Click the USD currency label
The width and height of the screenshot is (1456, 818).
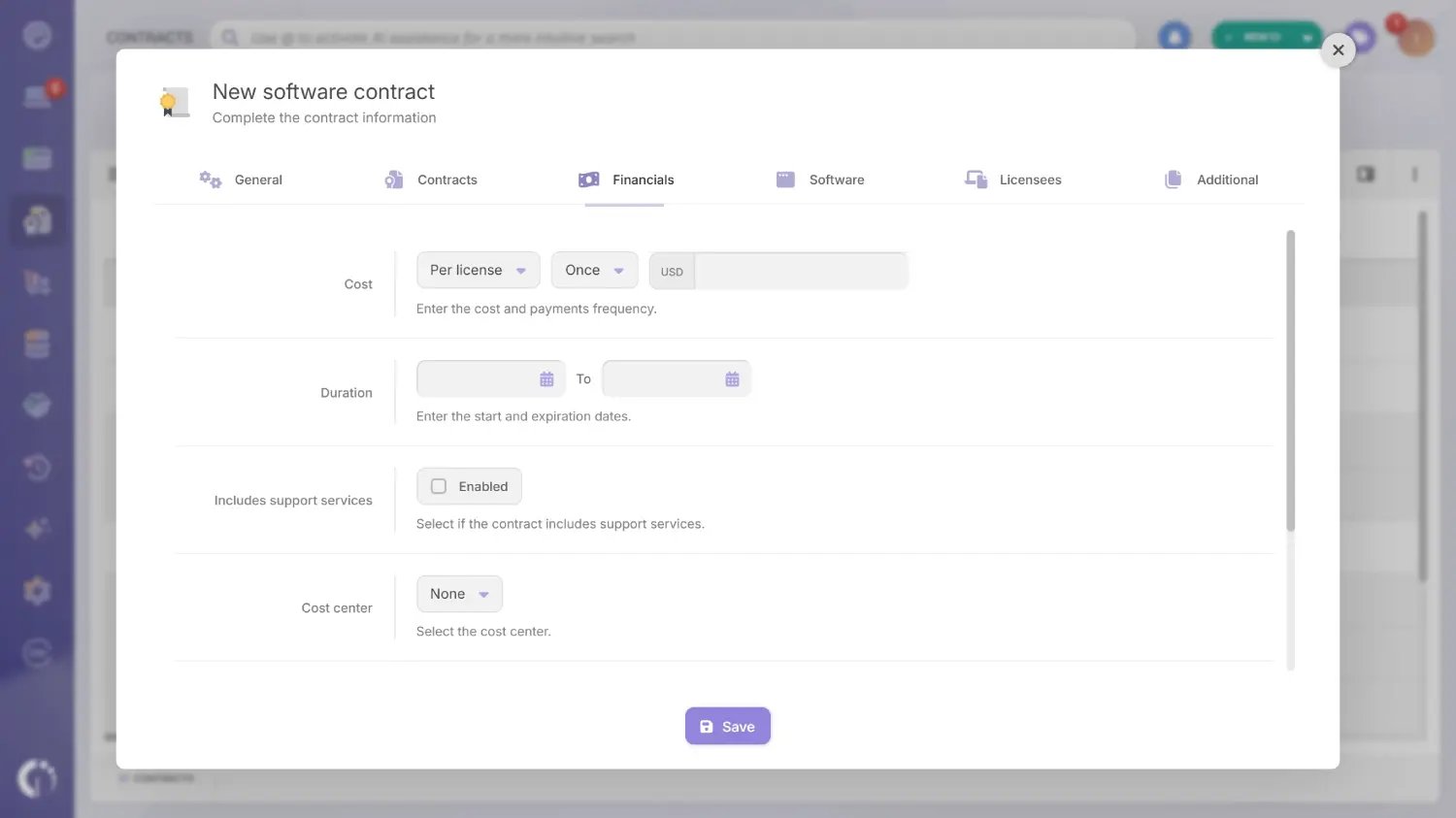[672, 272]
